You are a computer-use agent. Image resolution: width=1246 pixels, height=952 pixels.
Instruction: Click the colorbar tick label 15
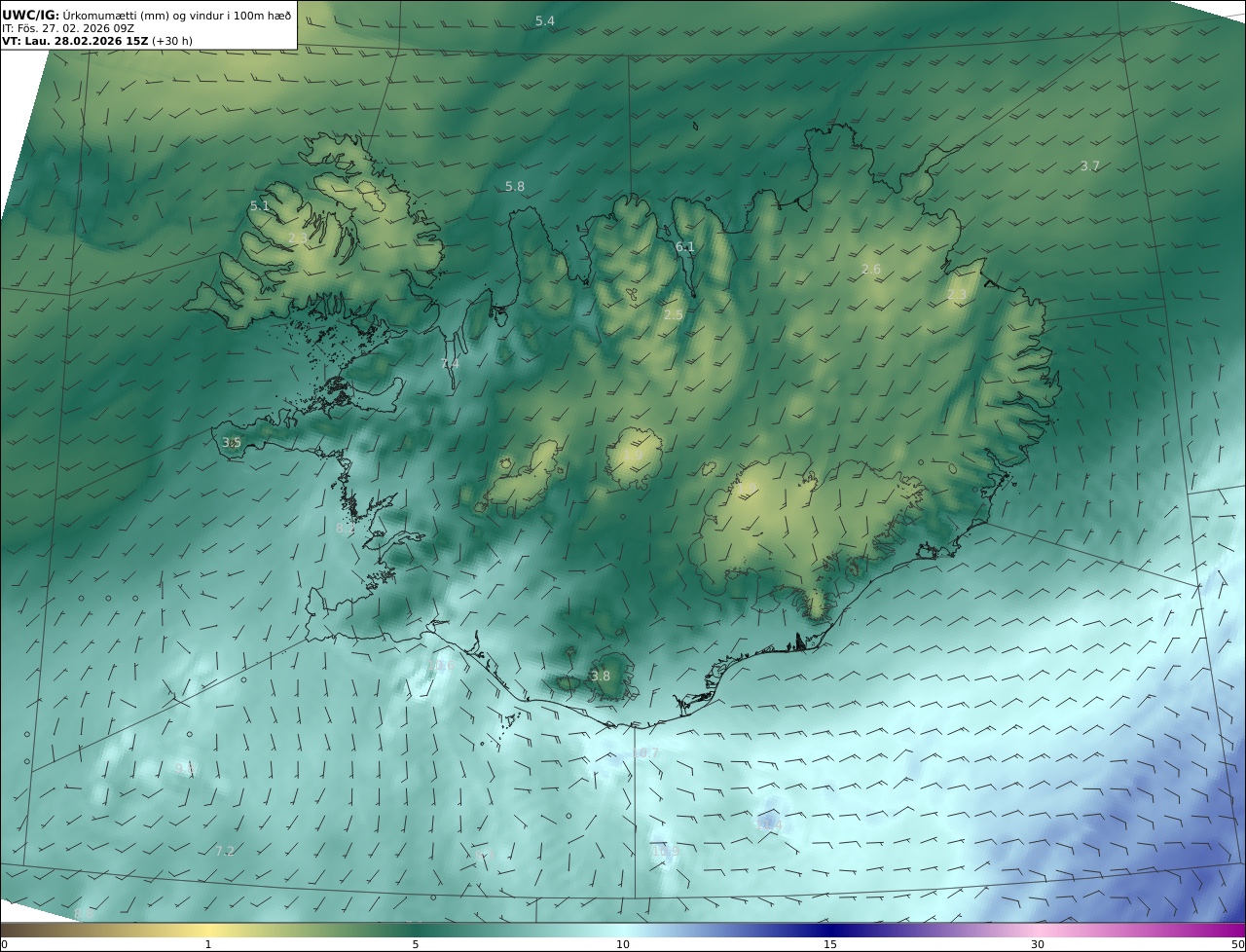(830, 944)
